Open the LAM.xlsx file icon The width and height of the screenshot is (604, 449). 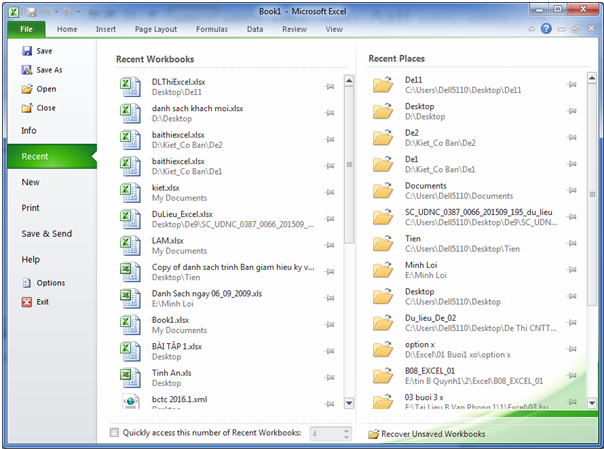tap(130, 245)
